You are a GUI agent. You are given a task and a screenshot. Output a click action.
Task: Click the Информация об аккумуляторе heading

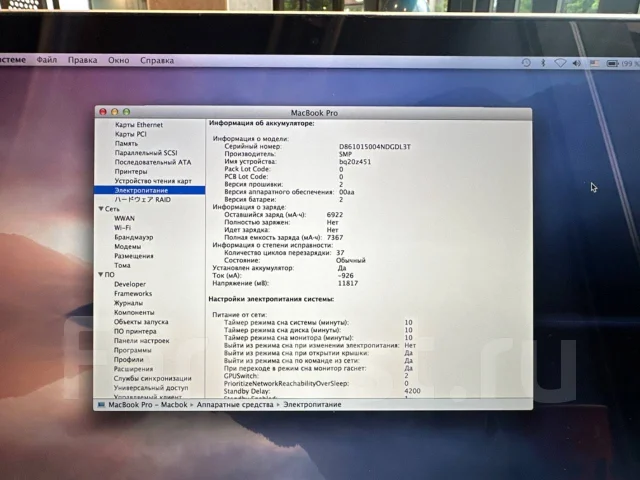click(262, 123)
